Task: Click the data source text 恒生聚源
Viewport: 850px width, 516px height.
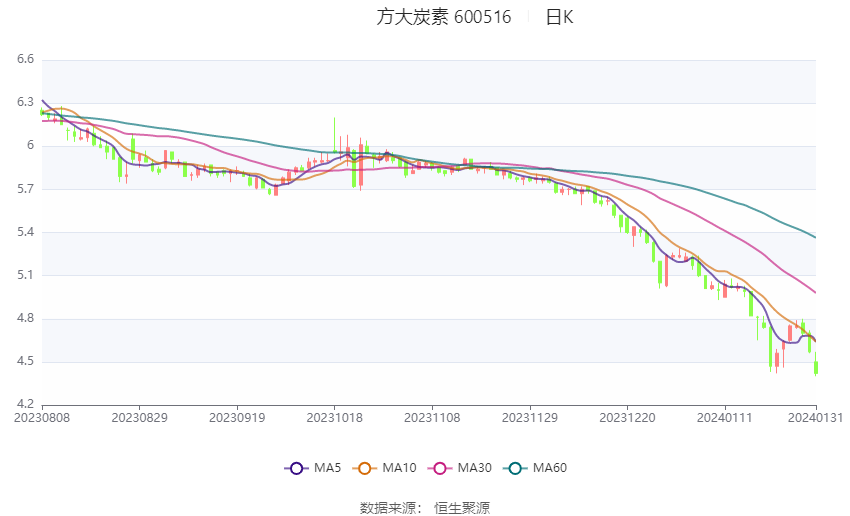Action: coord(462,508)
